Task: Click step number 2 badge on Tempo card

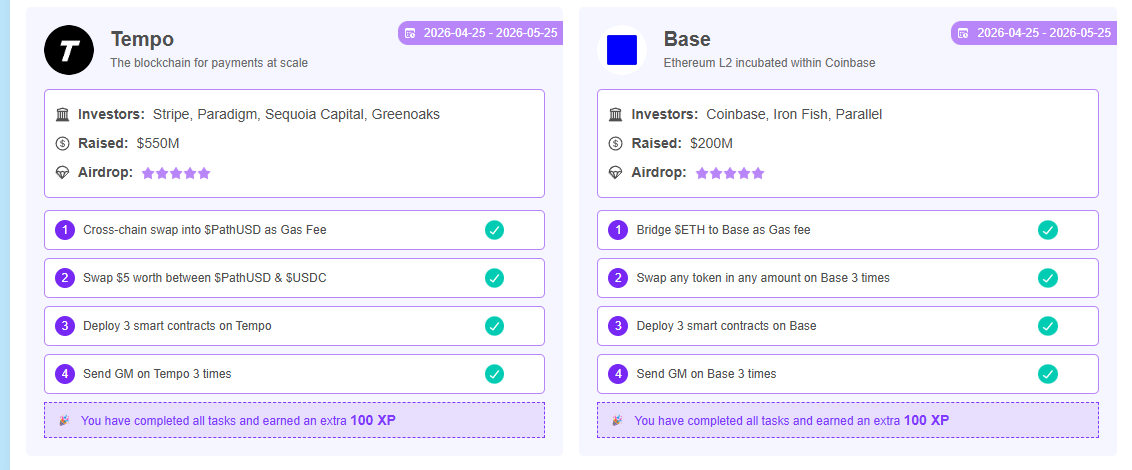Action: (x=65, y=278)
